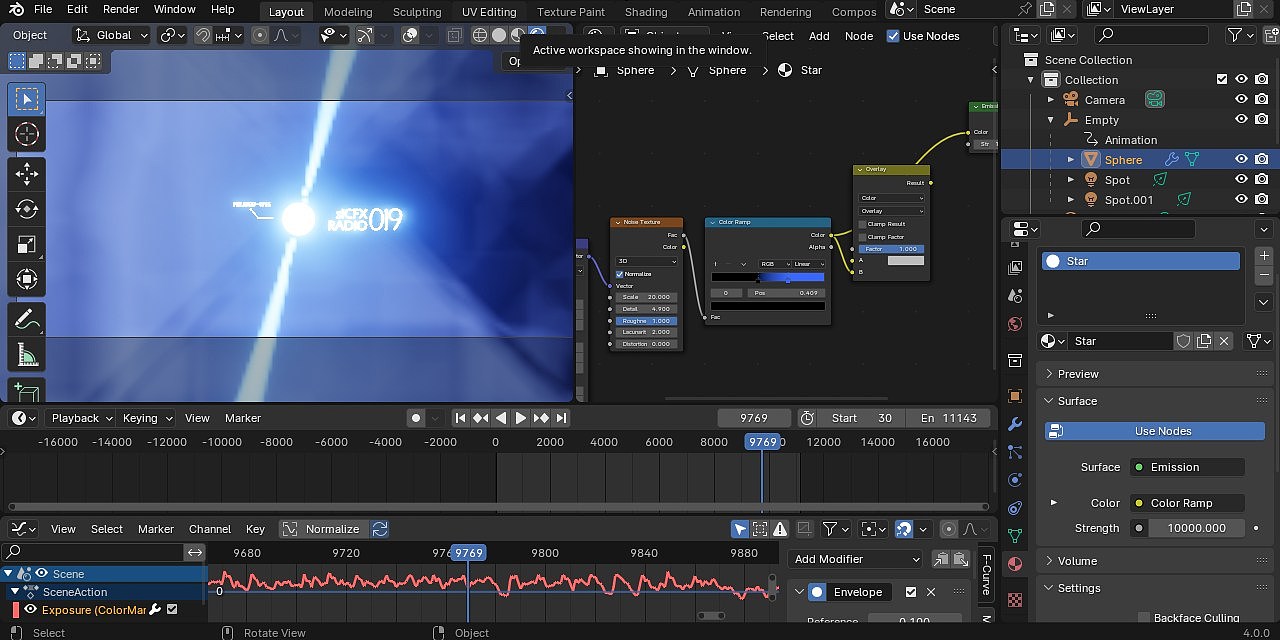Toggle the Envelope modifier enable checkbox
Image resolution: width=1280 pixels, height=640 pixels.
click(910, 592)
